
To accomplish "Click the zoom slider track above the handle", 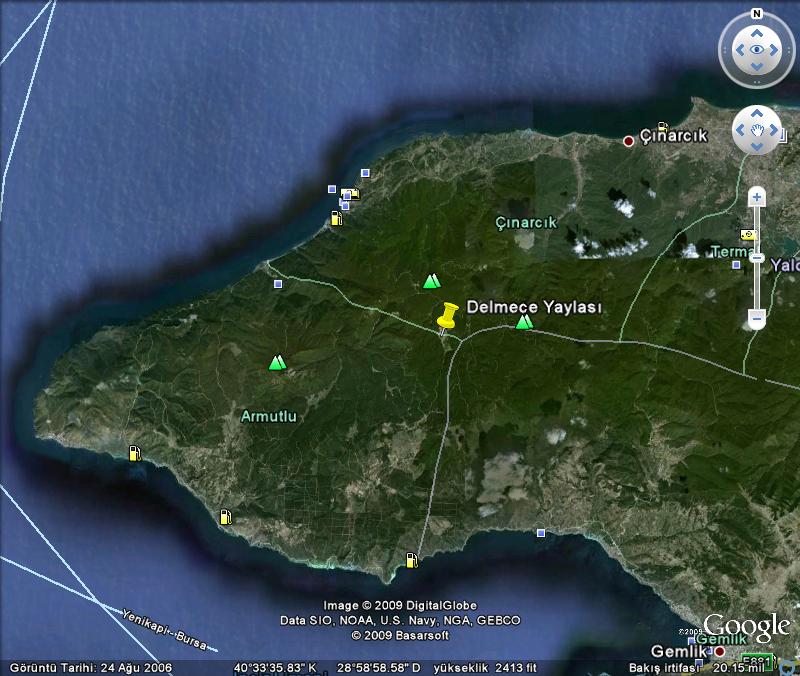I will point(757,230).
